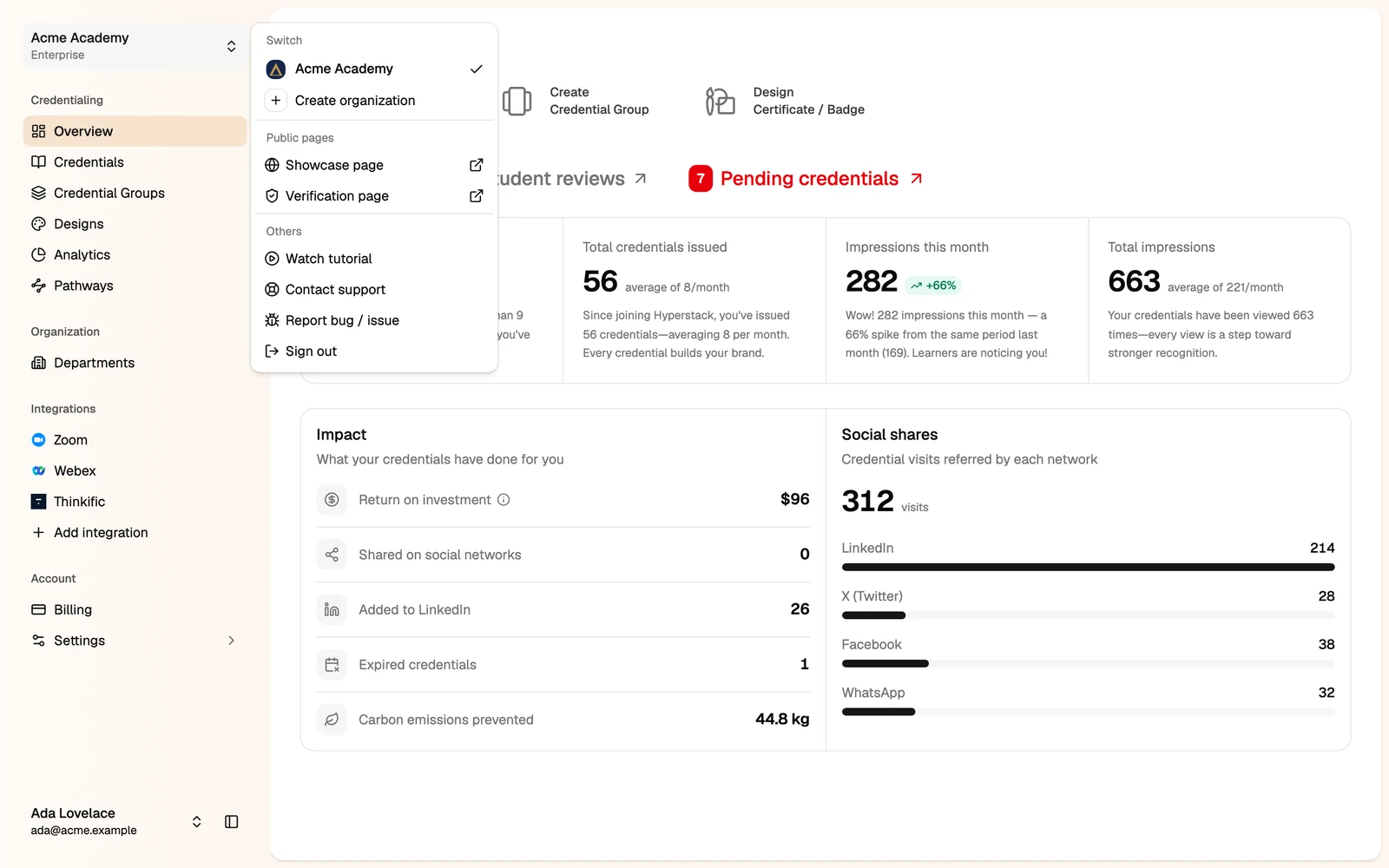Go to Credential Groups section

pyautogui.click(x=135, y=193)
